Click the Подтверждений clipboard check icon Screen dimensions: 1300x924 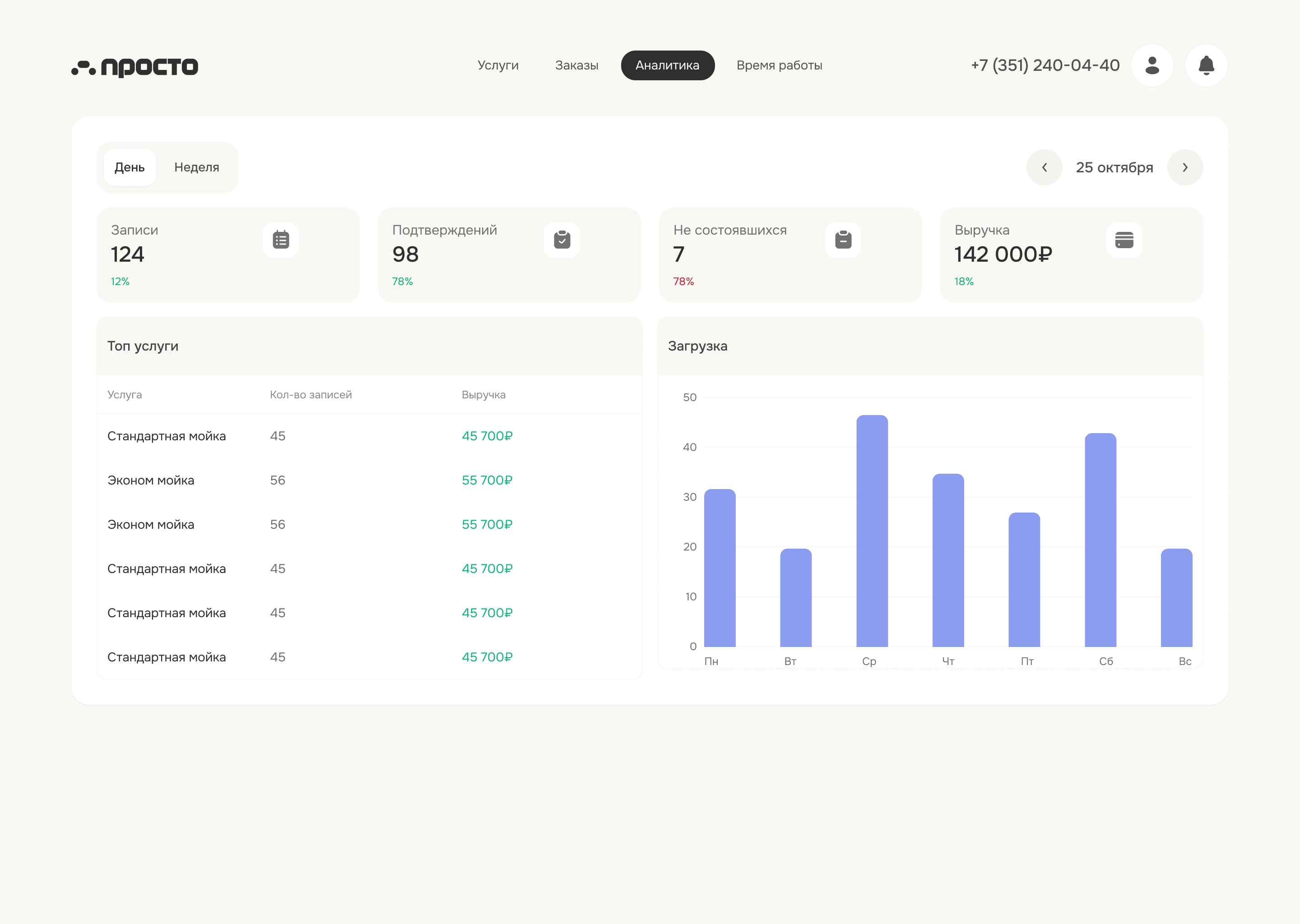(x=562, y=240)
